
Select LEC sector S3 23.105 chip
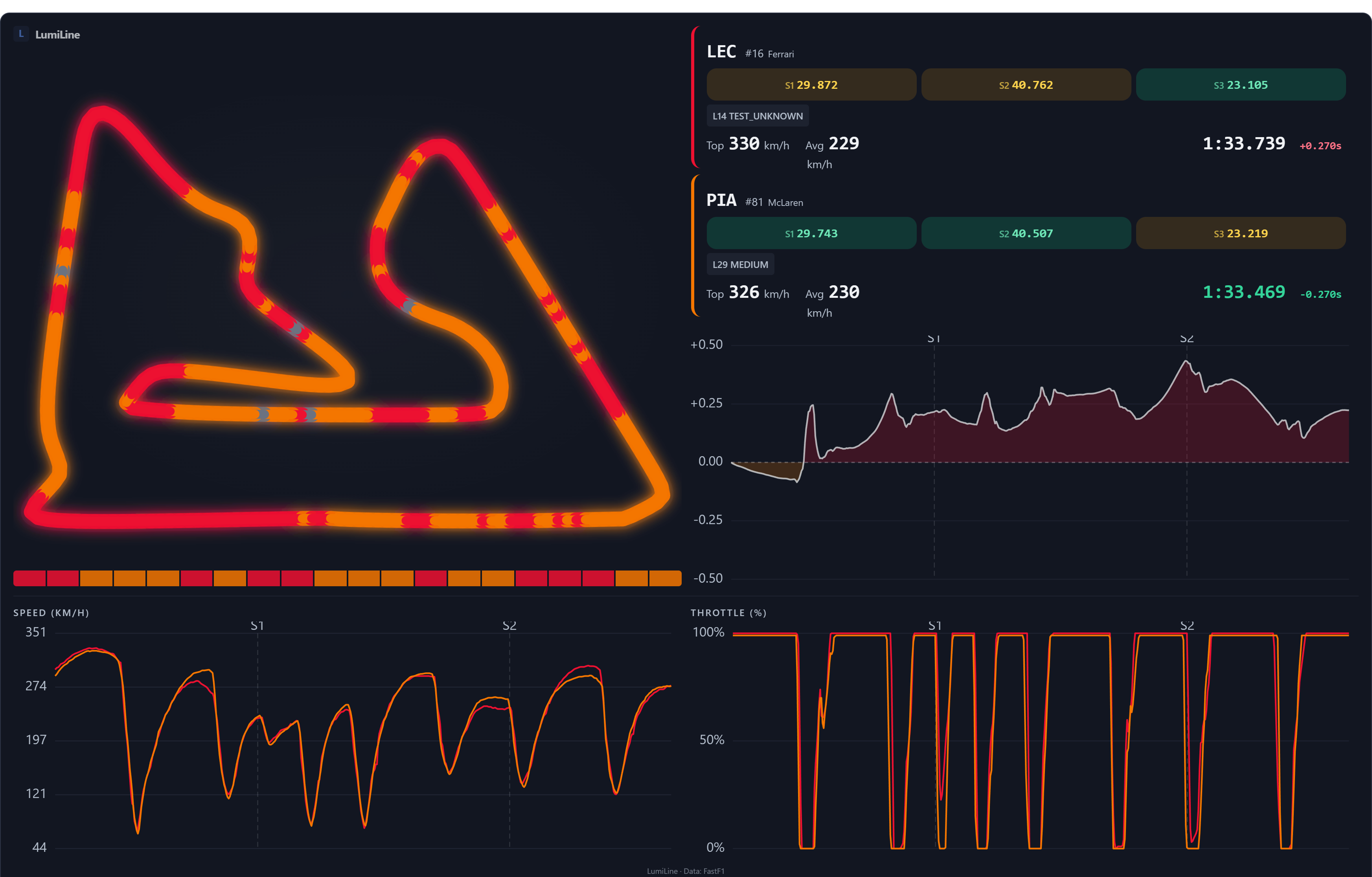[1241, 85]
